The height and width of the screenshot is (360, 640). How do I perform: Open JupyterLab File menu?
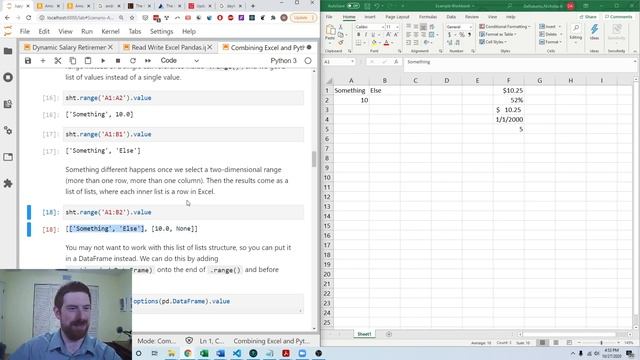coord(25,31)
